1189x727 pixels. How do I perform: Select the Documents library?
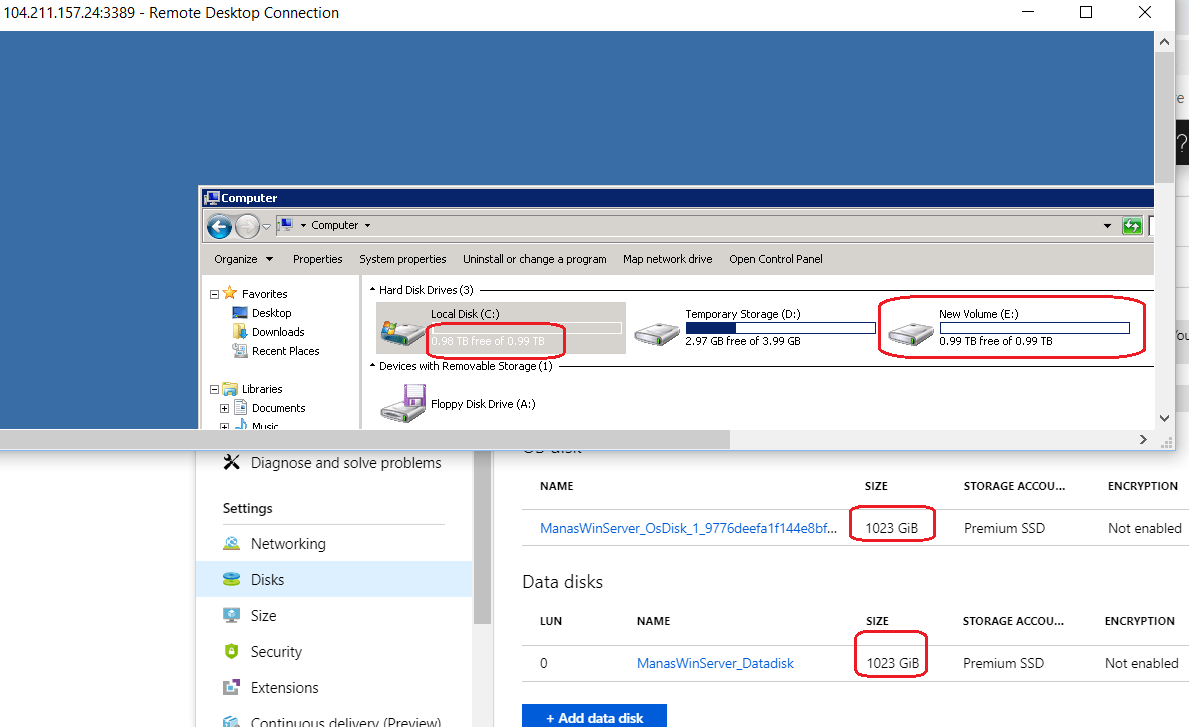coord(278,408)
